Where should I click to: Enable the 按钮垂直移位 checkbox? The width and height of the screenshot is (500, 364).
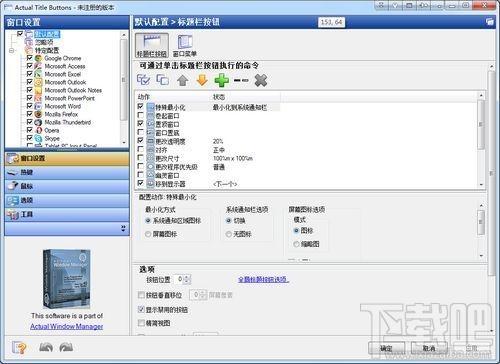click(x=141, y=295)
